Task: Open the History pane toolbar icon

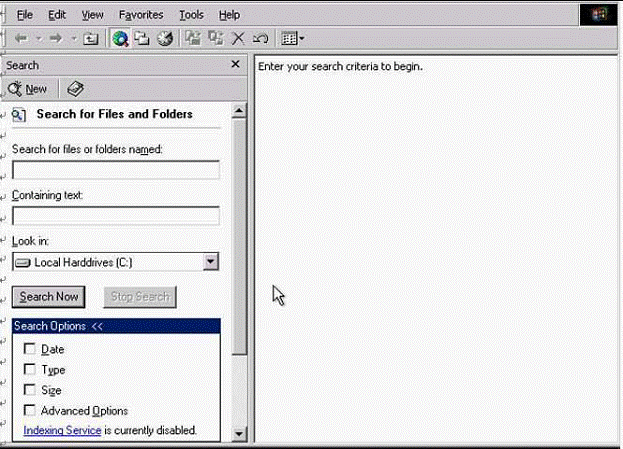Action: point(165,39)
